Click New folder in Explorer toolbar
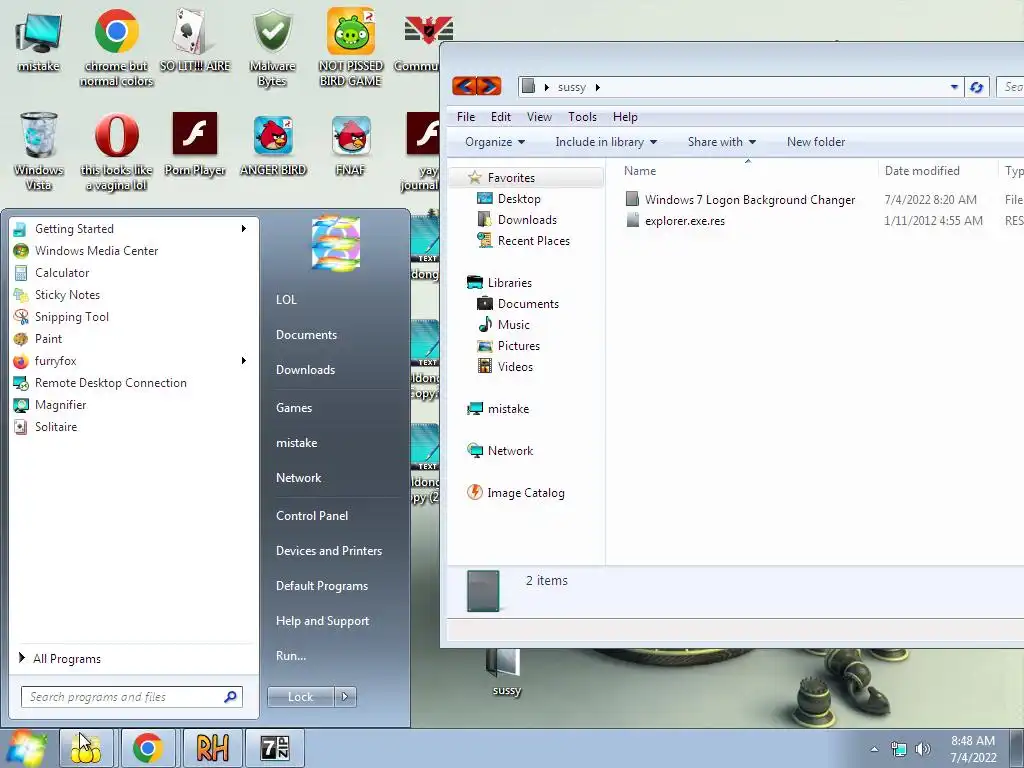This screenshot has width=1024, height=768. [x=816, y=142]
